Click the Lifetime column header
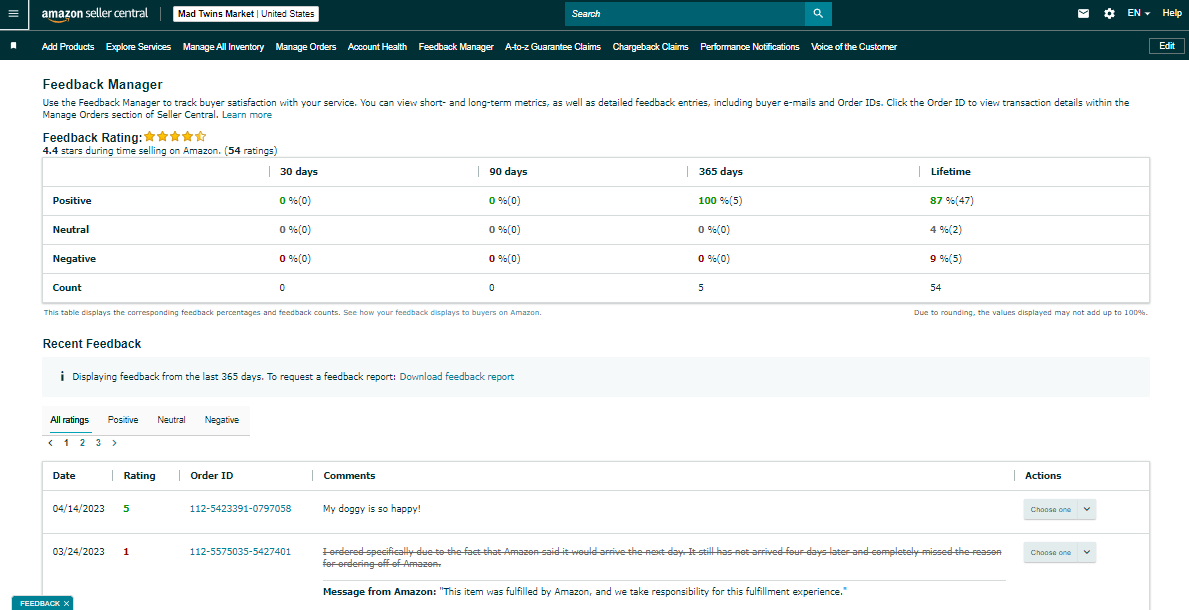Screen dimensions: 1189x610 tap(950, 172)
